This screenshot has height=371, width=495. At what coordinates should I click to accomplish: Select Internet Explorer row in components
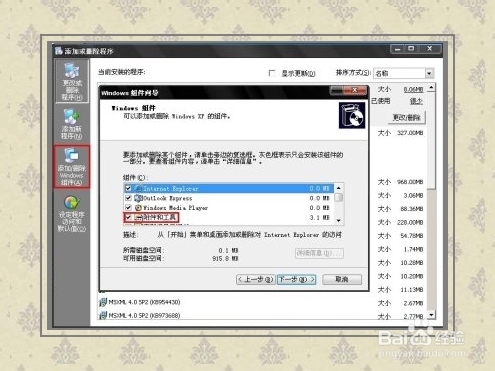point(229,188)
